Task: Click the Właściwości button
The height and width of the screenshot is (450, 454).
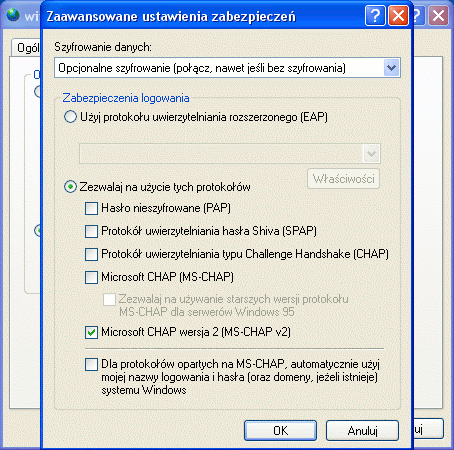Action: (x=343, y=179)
